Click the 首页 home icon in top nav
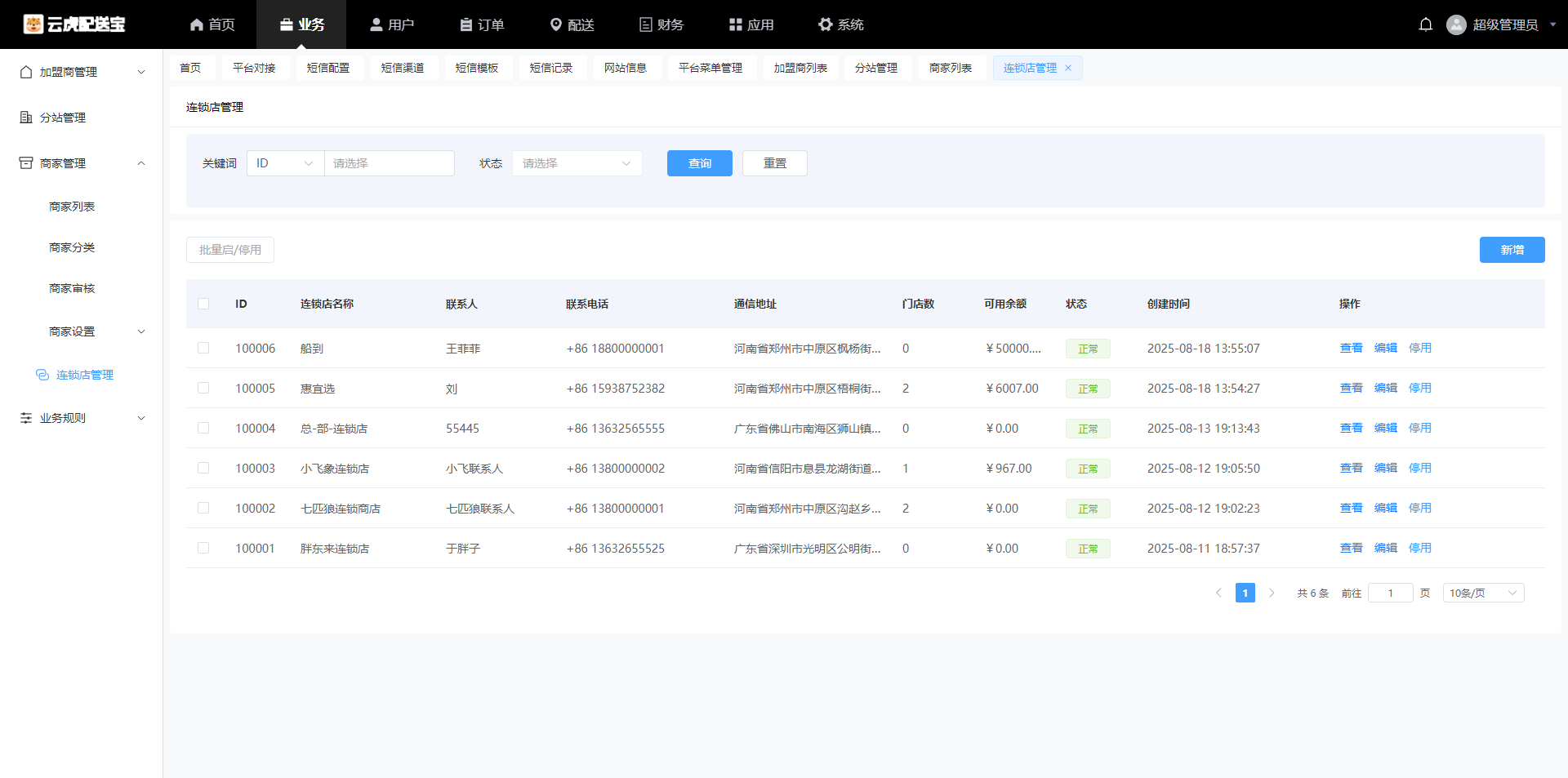The height and width of the screenshot is (778, 1568). 197,24
